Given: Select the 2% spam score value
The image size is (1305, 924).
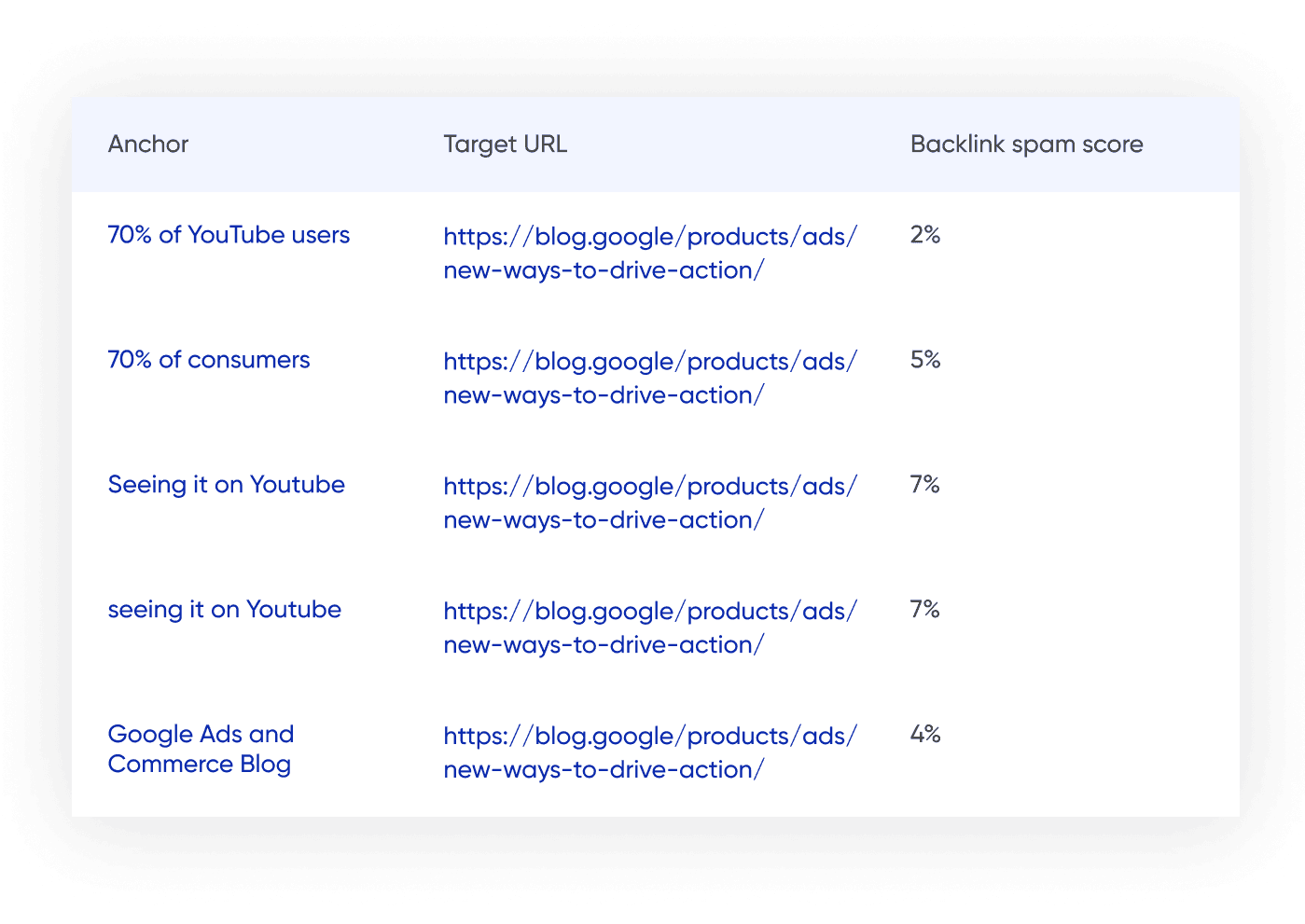Looking at the screenshot, I should point(925,235).
